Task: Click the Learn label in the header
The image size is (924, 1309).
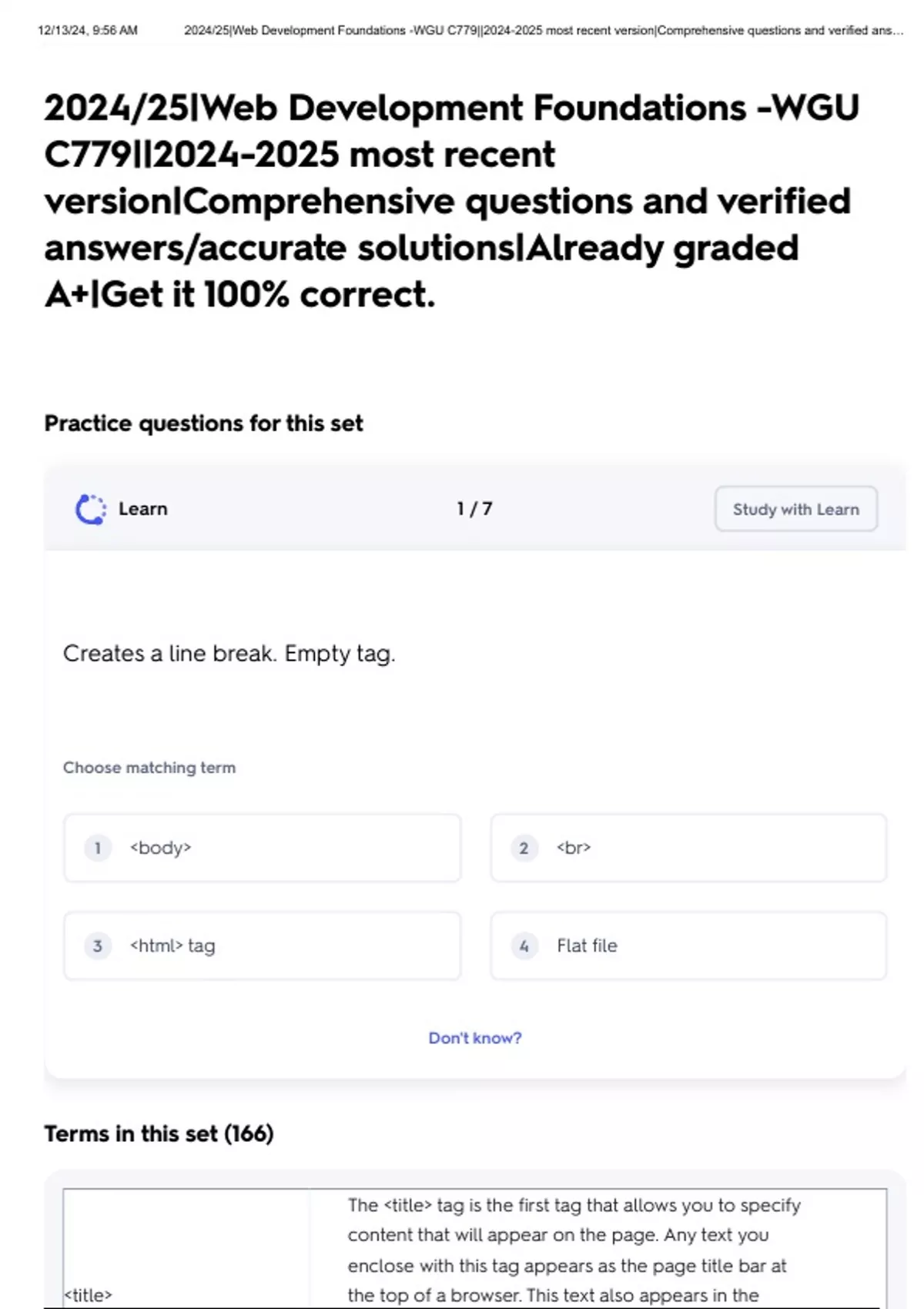Action: [143, 509]
